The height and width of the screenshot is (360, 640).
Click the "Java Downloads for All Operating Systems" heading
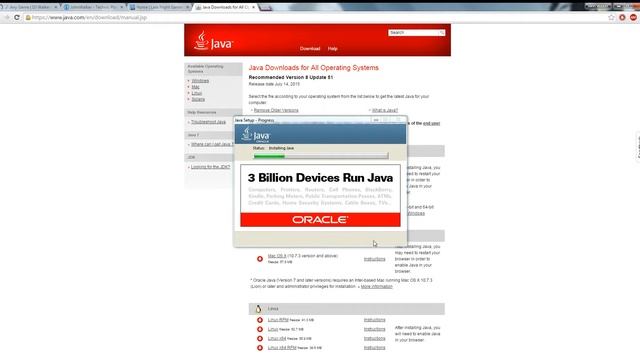click(x=313, y=68)
